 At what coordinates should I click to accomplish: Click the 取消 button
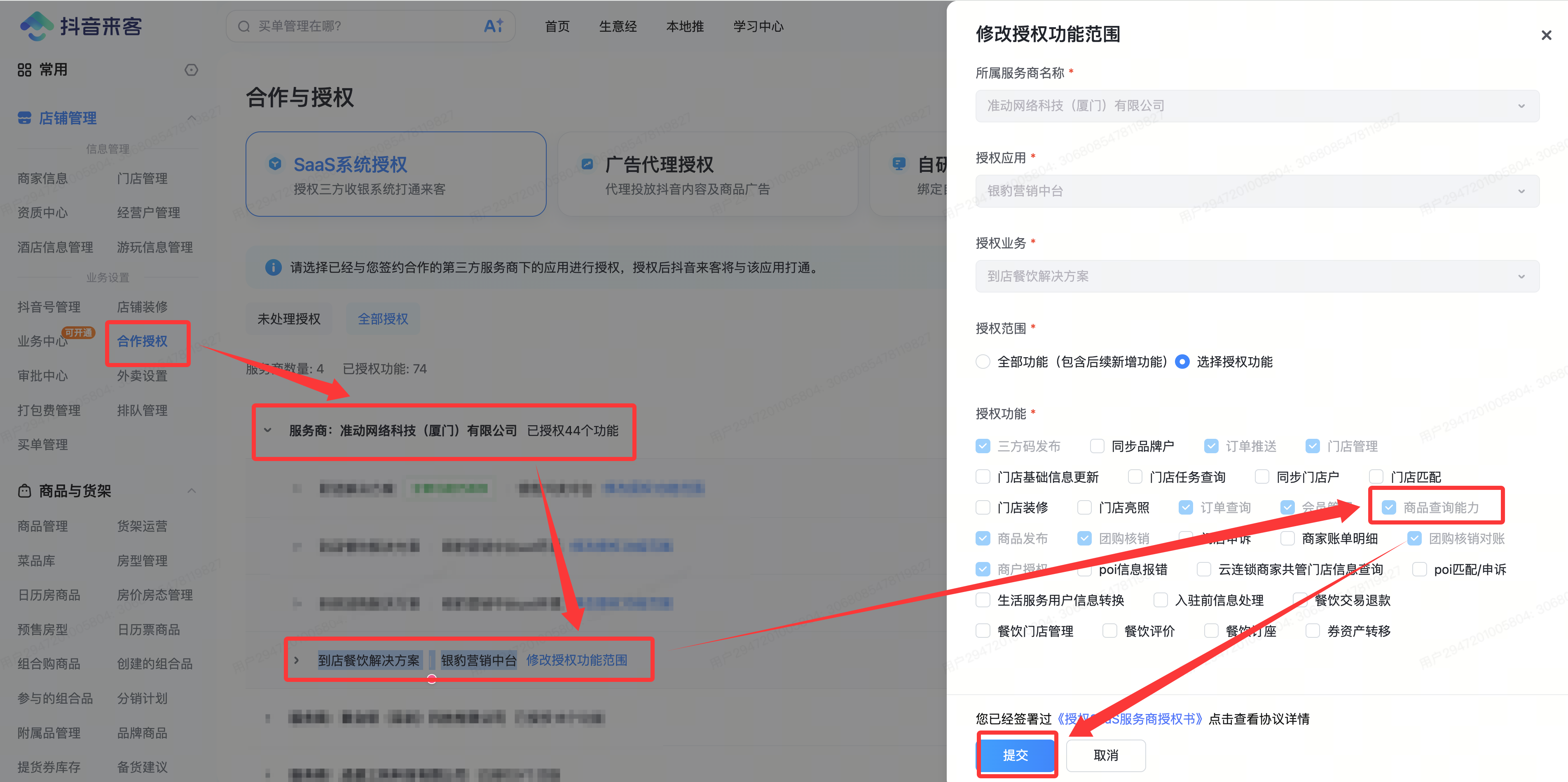click(x=1106, y=755)
